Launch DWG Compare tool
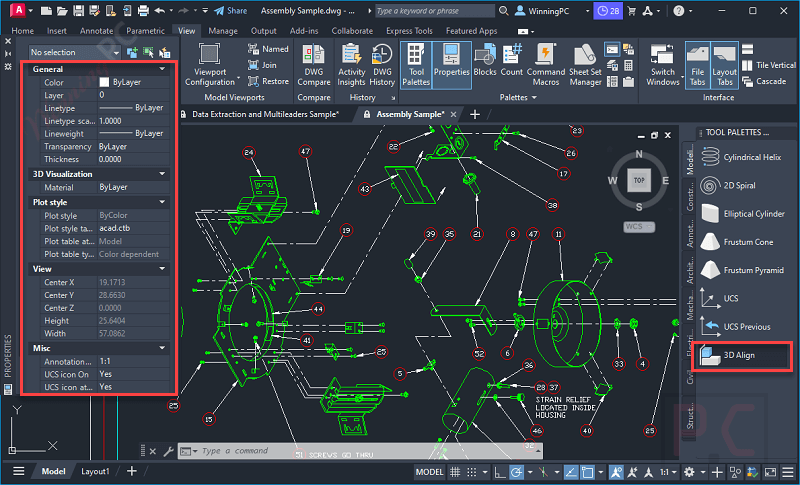Viewport: 800px width, 485px height. [314, 65]
